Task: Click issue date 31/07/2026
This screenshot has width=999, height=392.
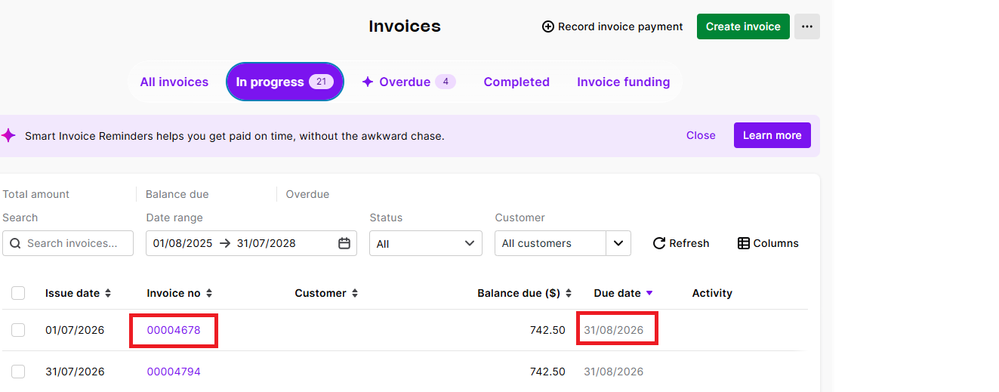Action: tap(75, 371)
